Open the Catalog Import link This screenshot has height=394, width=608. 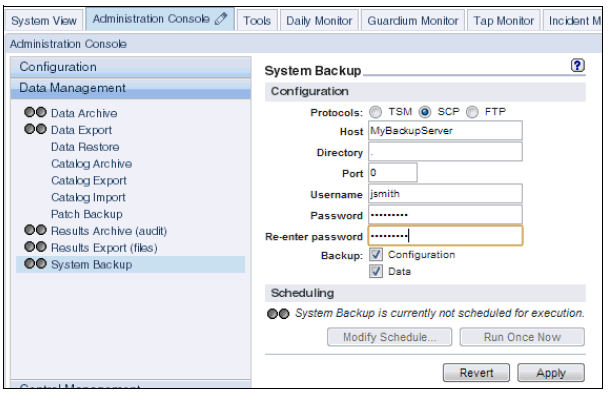(88, 197)
